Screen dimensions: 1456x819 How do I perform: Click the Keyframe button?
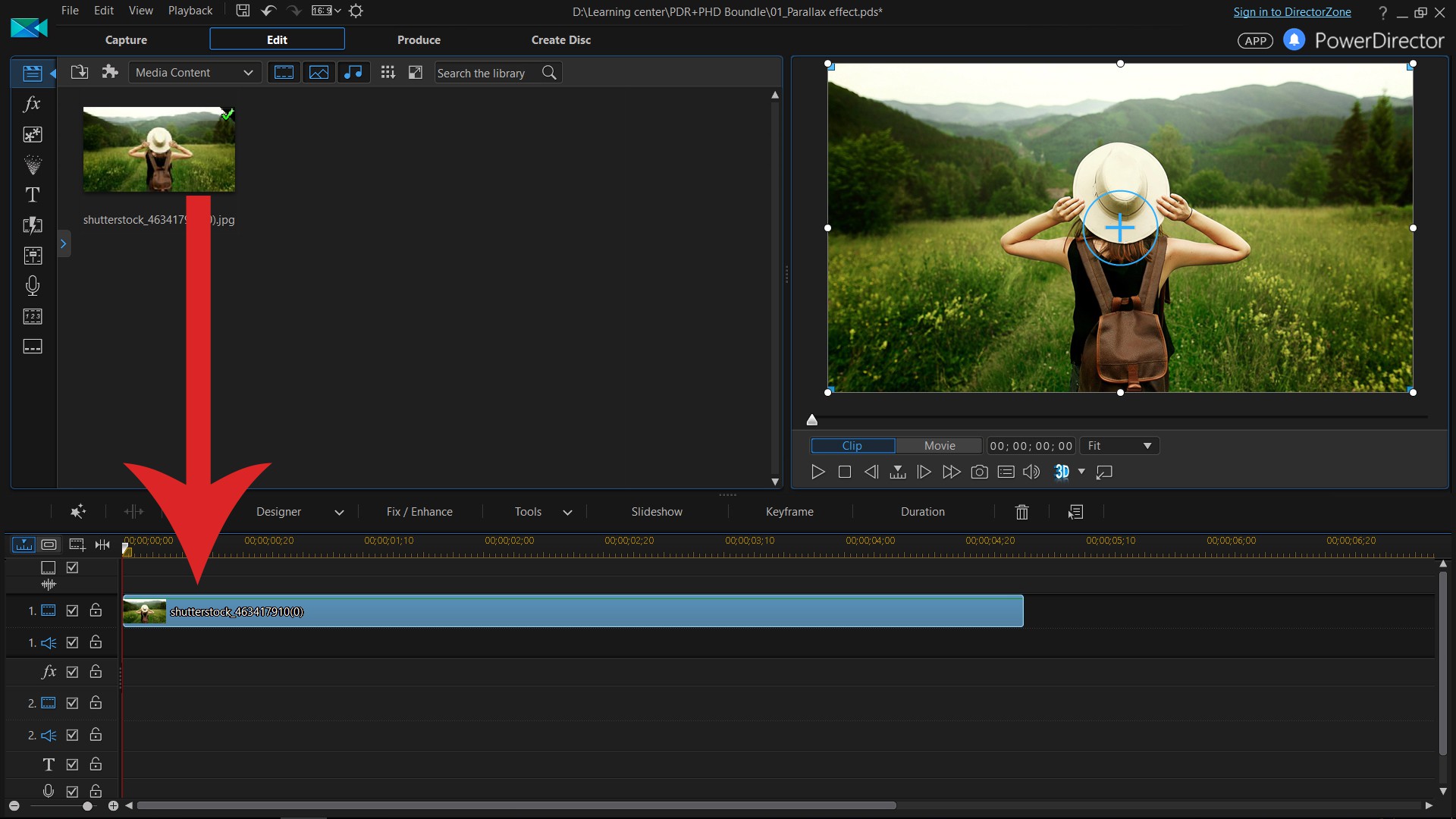tap(789, 512)
